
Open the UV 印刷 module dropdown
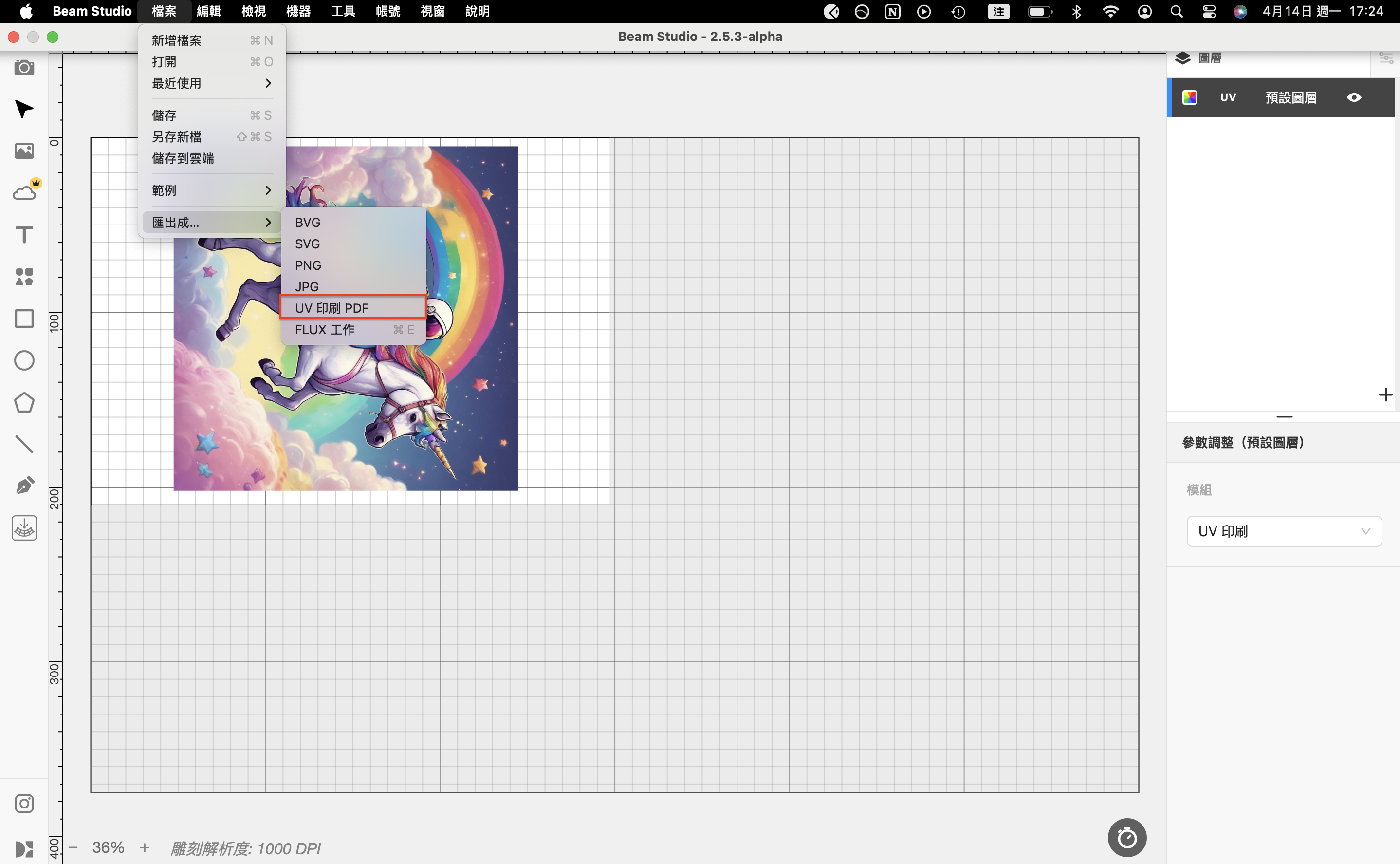tap(1284, 531)
